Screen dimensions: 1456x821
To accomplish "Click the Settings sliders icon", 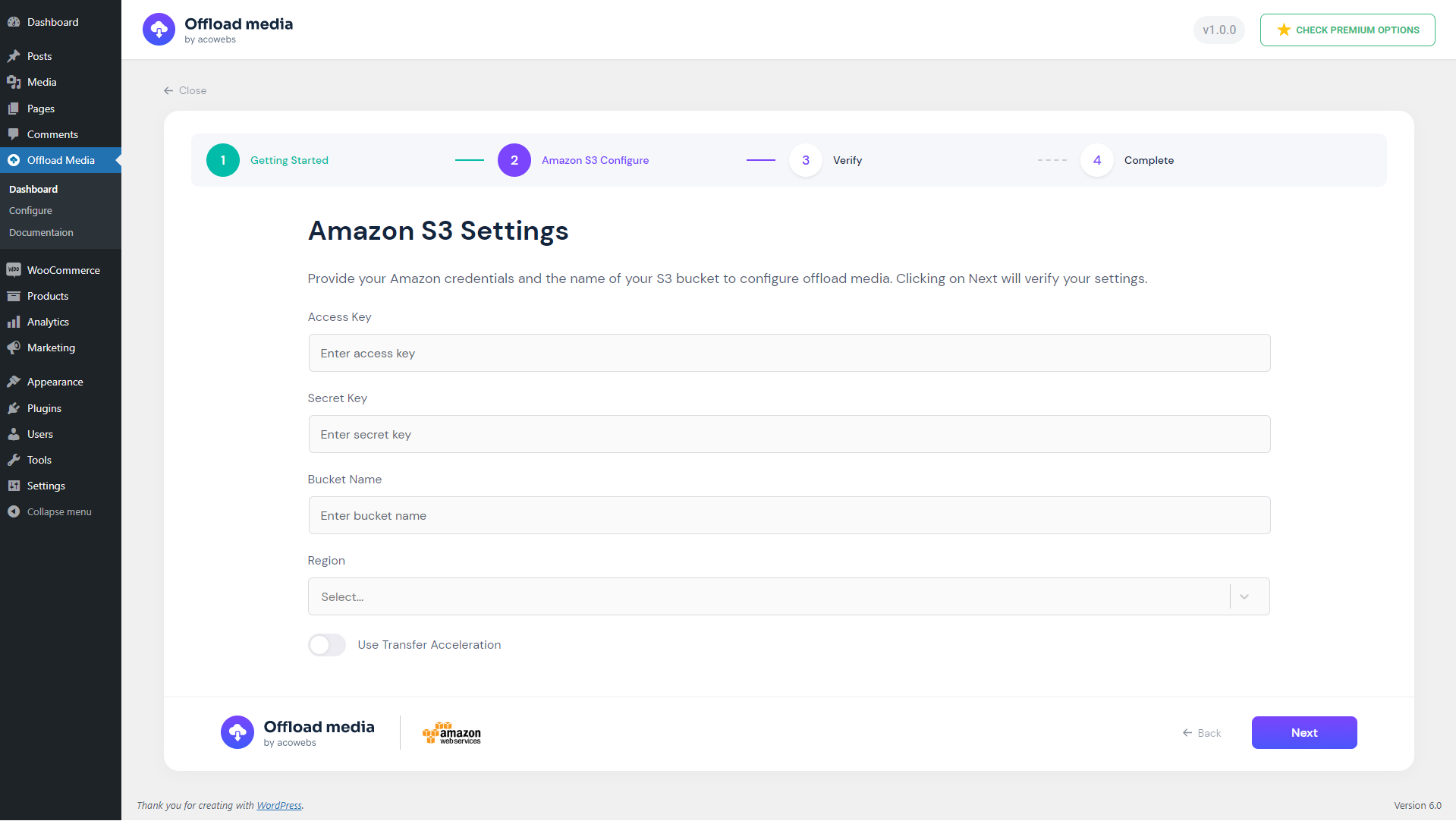I will [x=14, y=486].
